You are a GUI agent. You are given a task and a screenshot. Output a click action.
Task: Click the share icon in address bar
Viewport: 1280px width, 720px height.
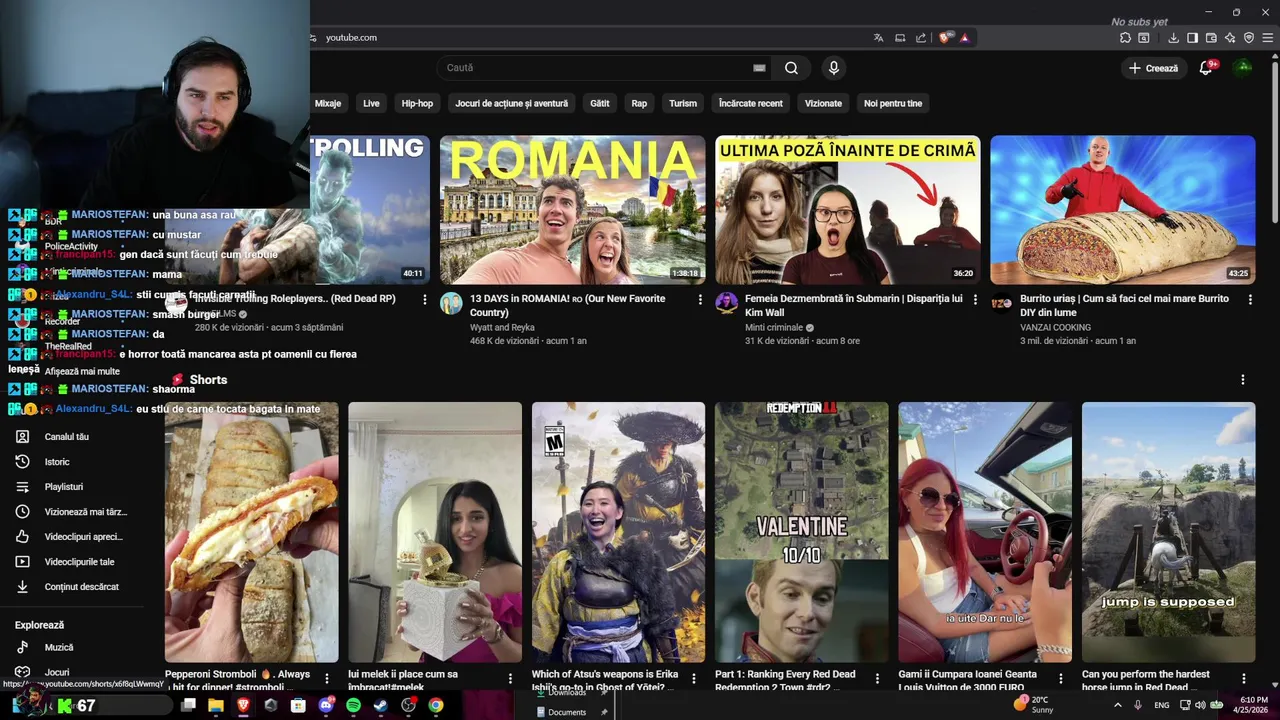click(x=920, y=38)
